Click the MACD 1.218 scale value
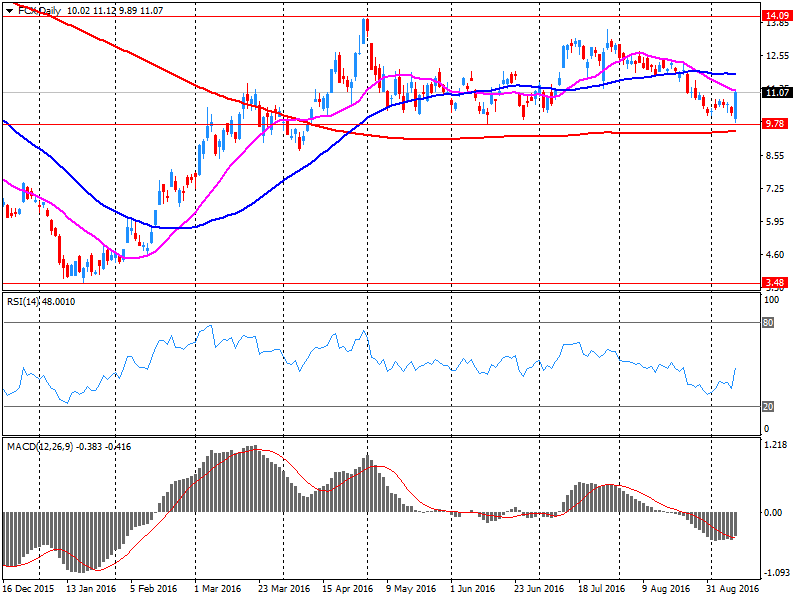The height and width of the screenshot is (600, 800). pyautogui.click(x=776, y=445)
